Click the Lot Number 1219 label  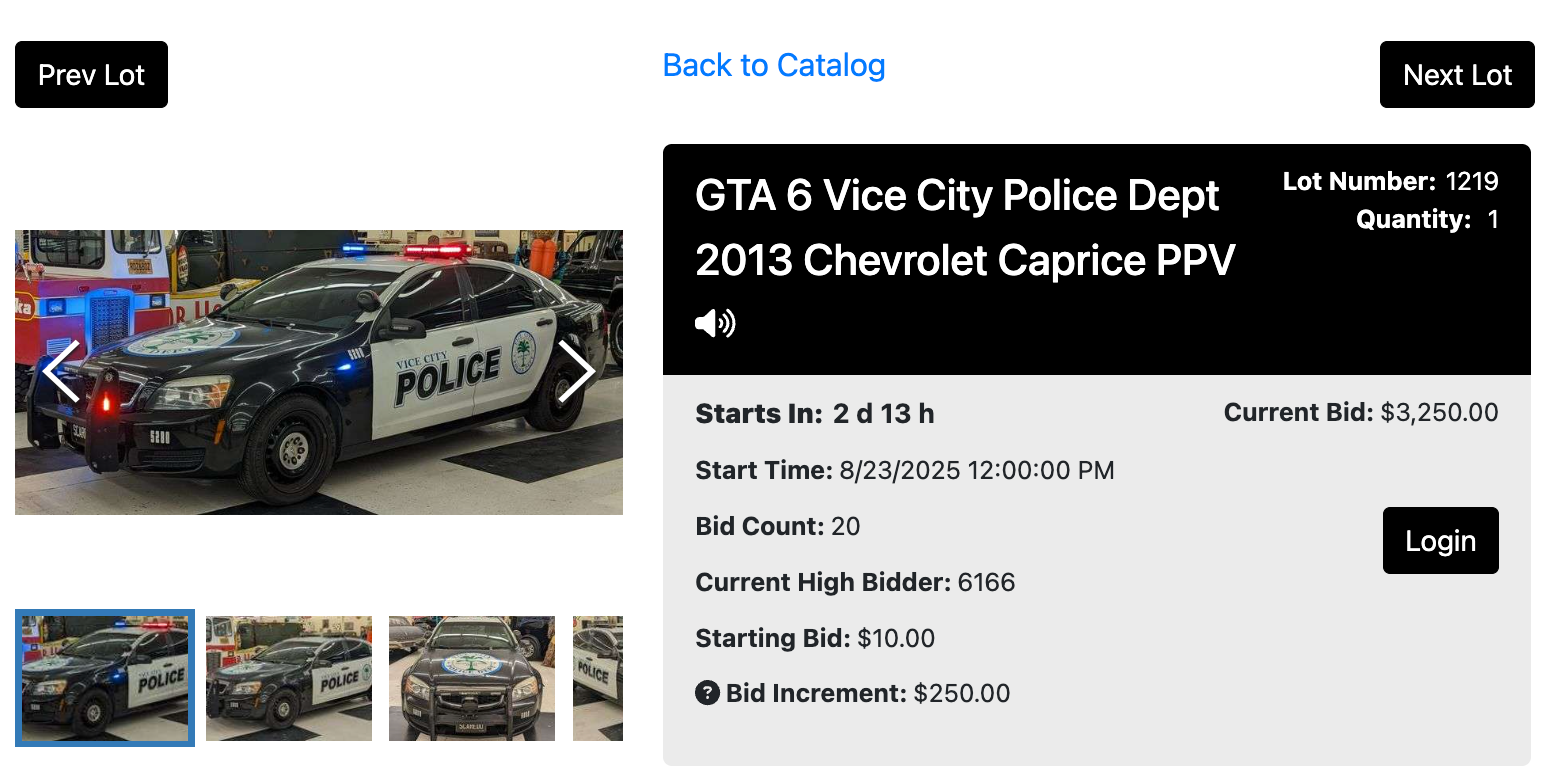click(1390, 181)
